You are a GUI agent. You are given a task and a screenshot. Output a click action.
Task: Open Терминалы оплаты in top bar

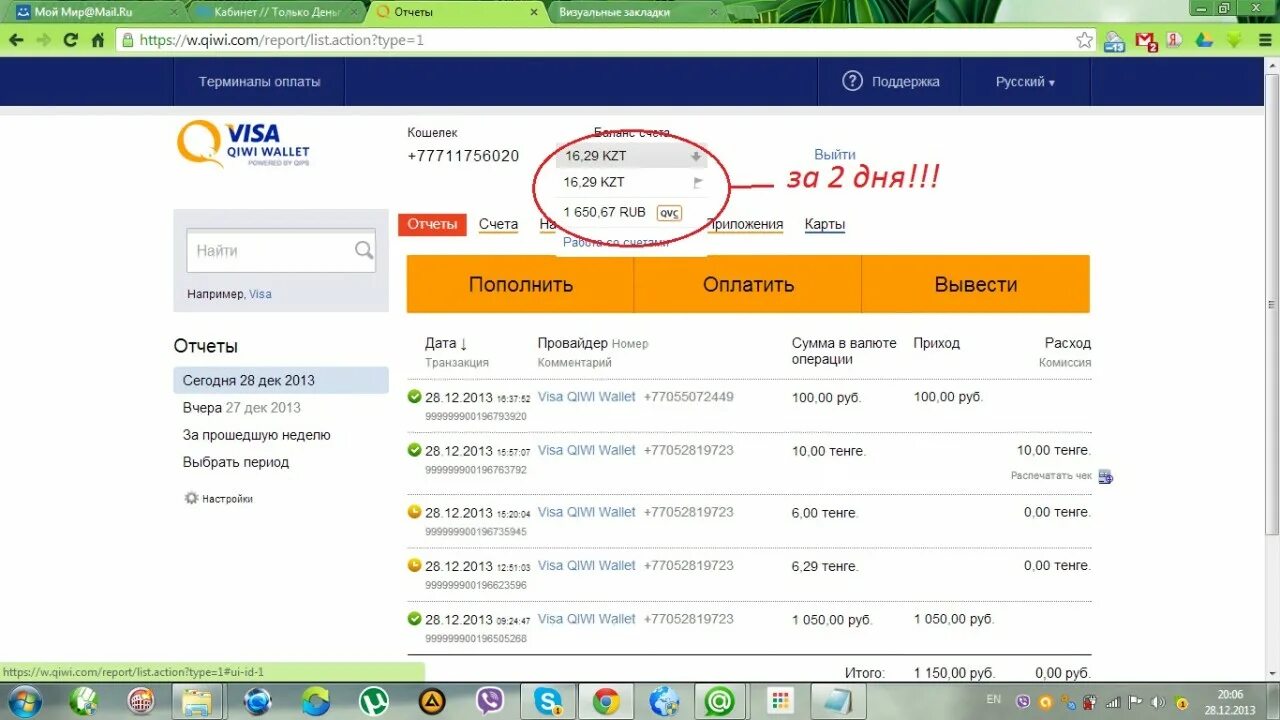pyautogui.click(x=259, y=82)
